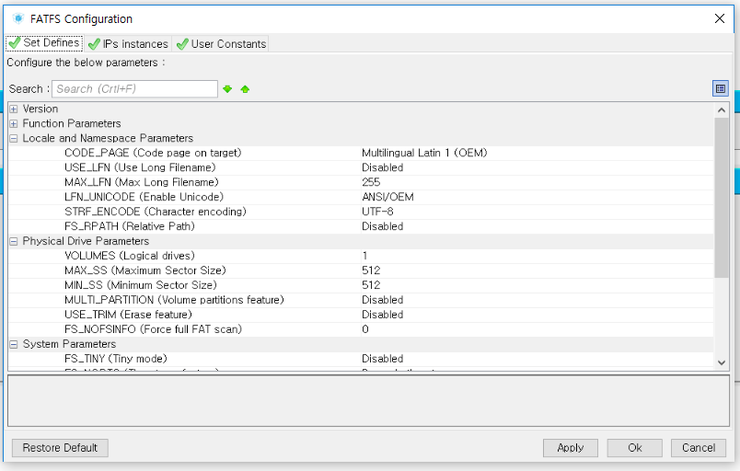Select the FS_RPATH (Relative Path) row
Viewport: 740px width, 471px height.
click(x=361, y=227)
